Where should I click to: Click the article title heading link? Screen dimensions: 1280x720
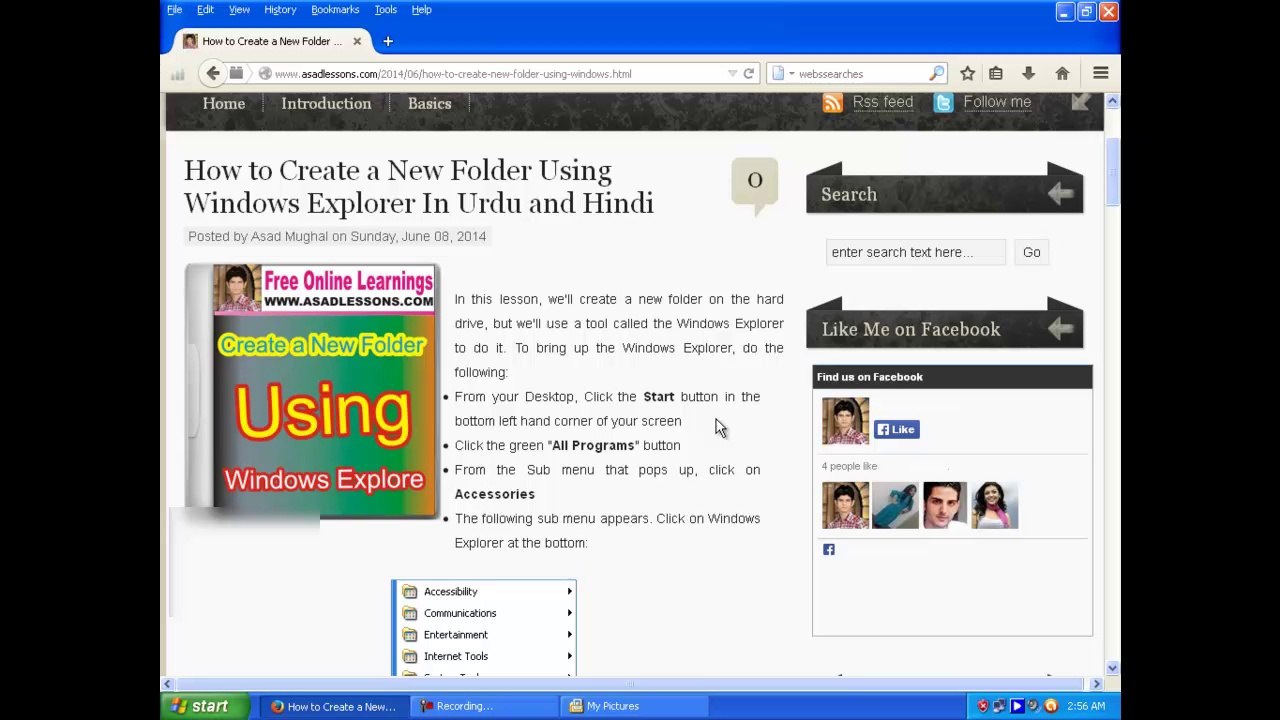(419, 187)
